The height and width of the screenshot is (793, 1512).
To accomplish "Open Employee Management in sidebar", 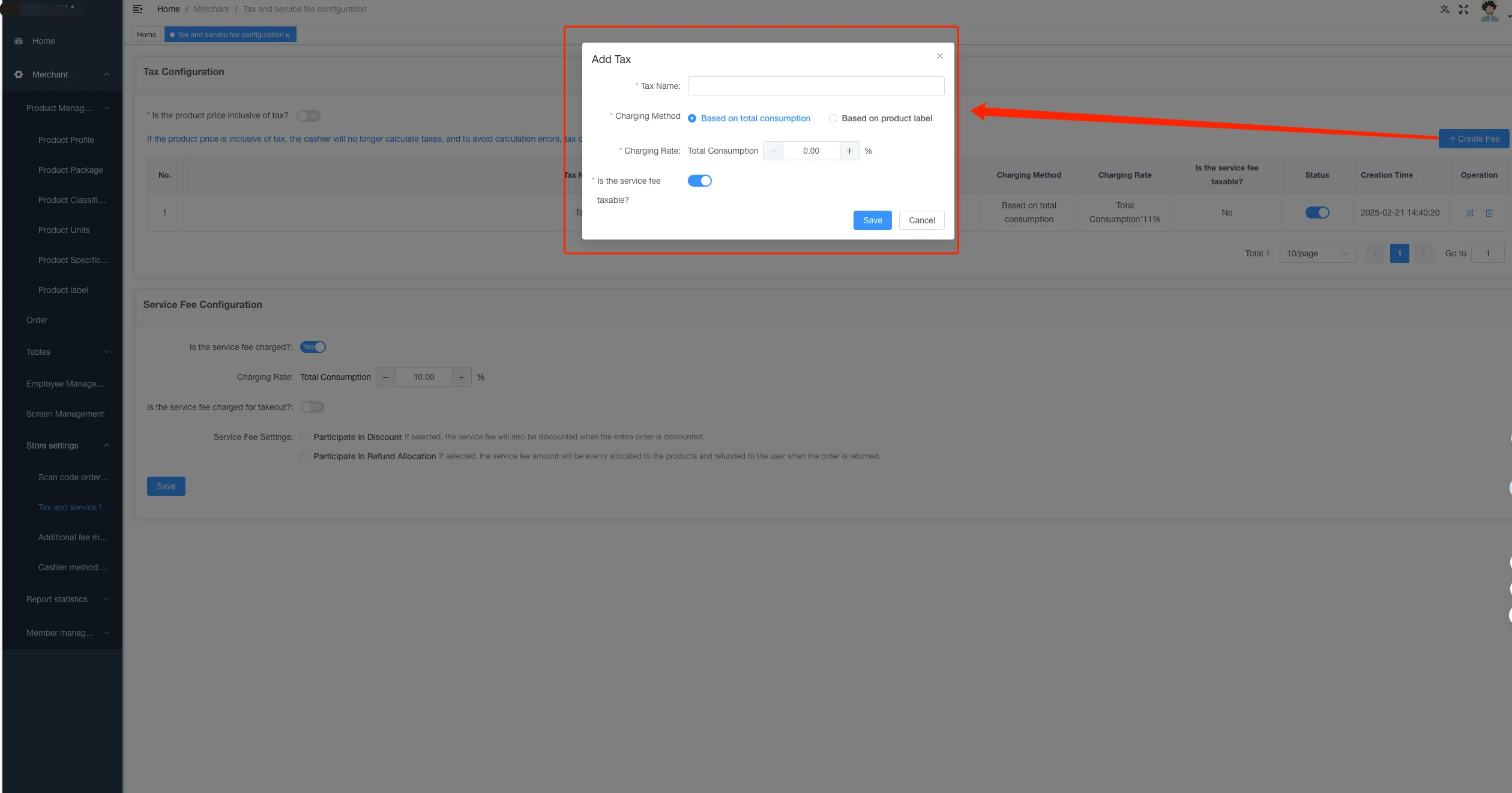I will [65, 384].
